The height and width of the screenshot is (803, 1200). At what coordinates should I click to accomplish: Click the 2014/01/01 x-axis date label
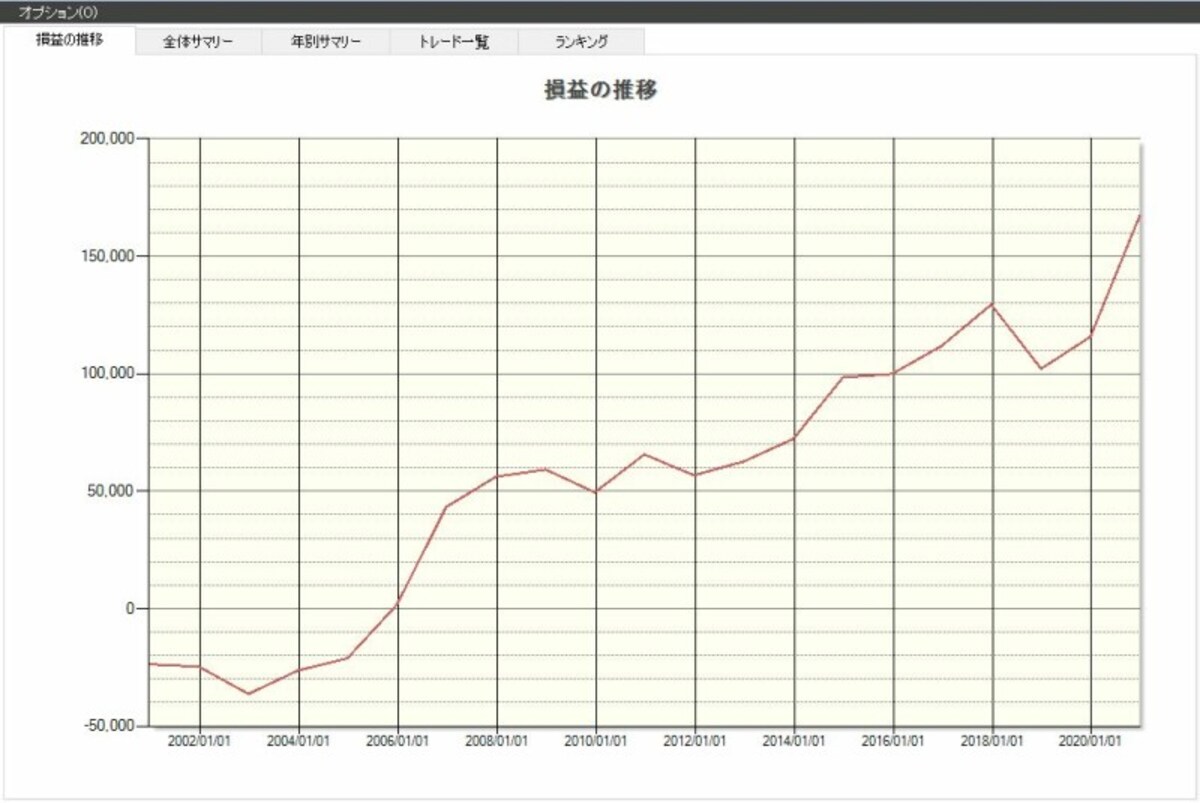(794, 741)
